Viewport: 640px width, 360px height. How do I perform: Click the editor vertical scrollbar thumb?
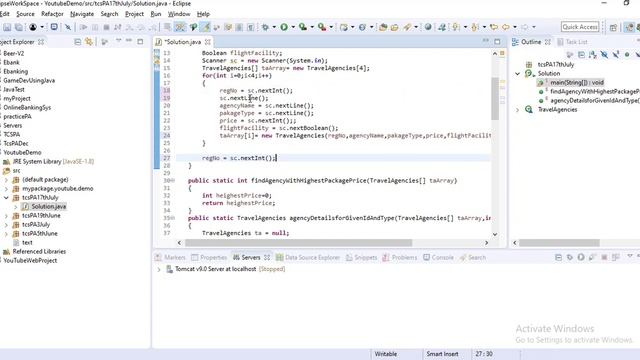pos(495,98)
